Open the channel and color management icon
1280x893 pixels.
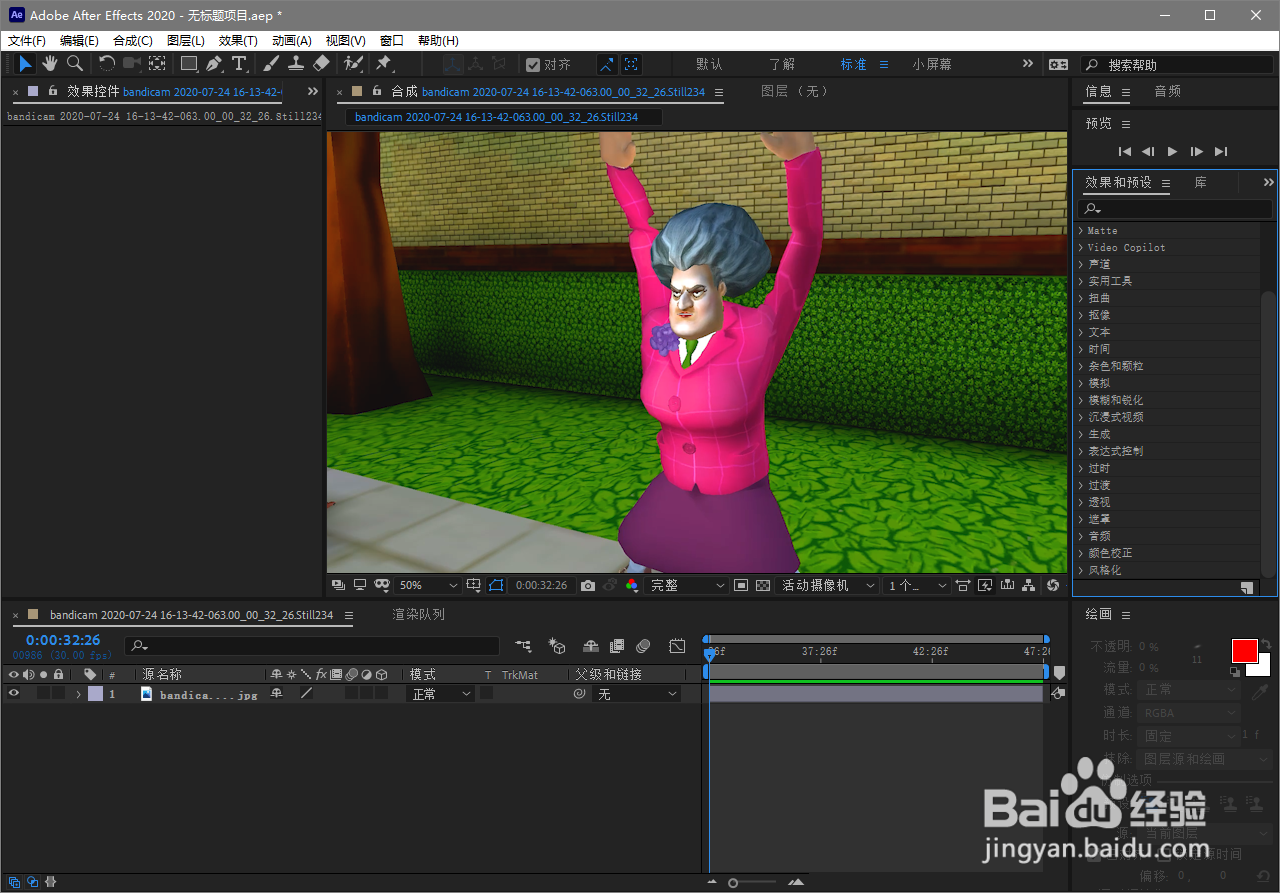(632, 585)
